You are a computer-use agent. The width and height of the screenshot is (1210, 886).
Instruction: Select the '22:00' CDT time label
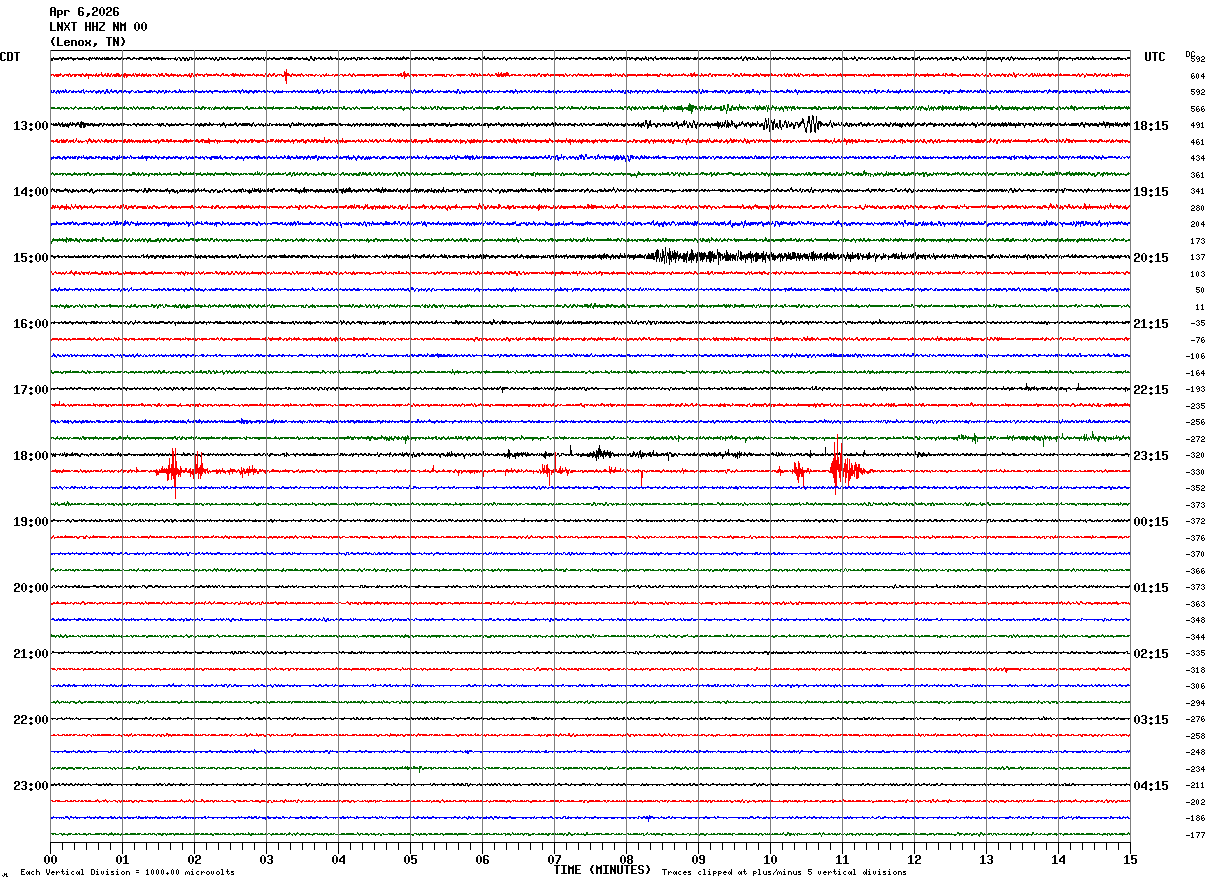pos(31,720)
